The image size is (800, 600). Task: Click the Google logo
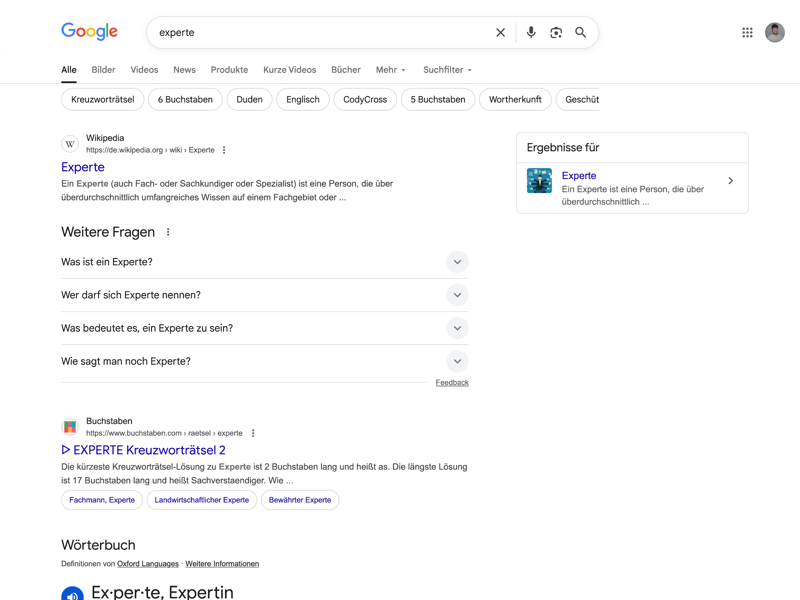tap(89, 31)
